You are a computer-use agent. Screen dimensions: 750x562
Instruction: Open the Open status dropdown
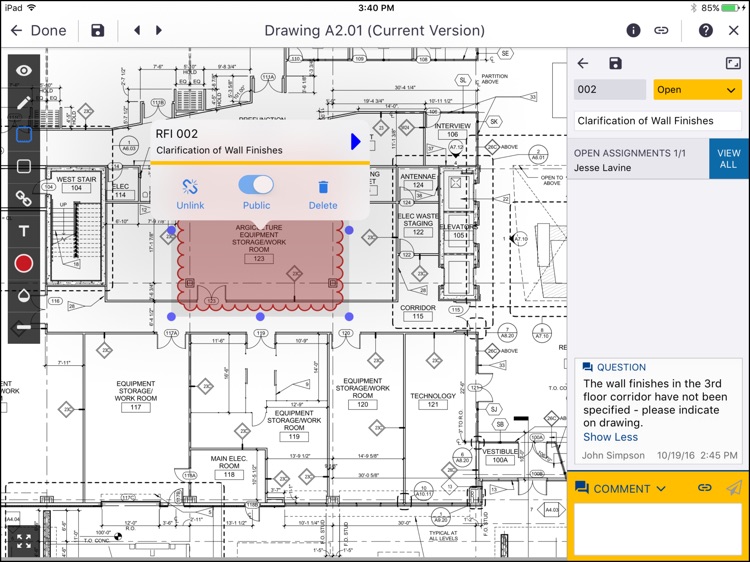point(697,90)
